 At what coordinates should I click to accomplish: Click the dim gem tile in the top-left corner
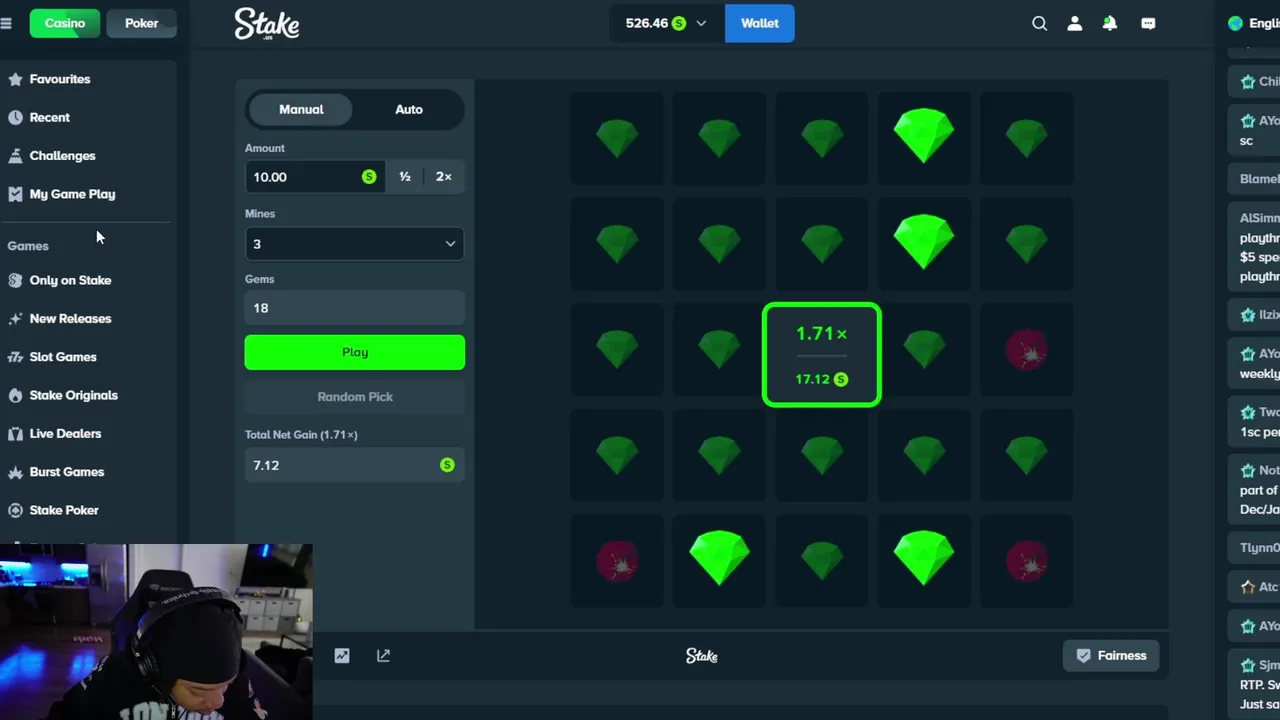pyautogui.click(x=617, y=138)
